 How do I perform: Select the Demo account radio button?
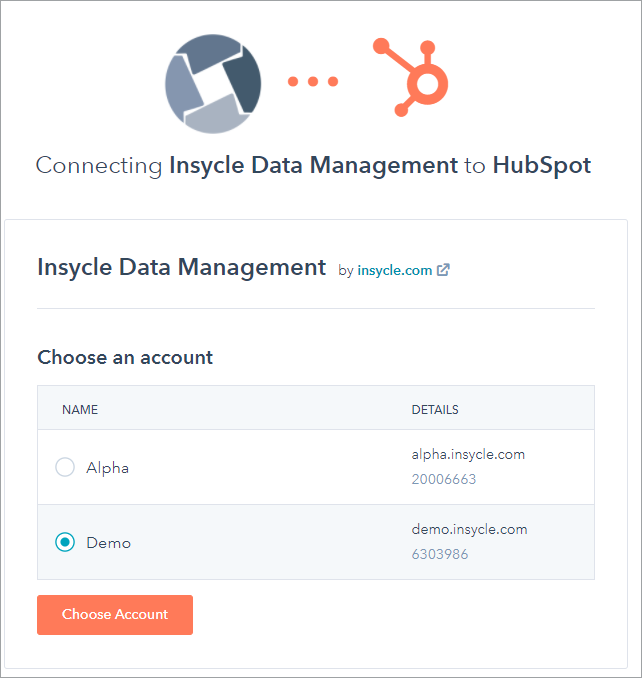[x=65, y=542]
